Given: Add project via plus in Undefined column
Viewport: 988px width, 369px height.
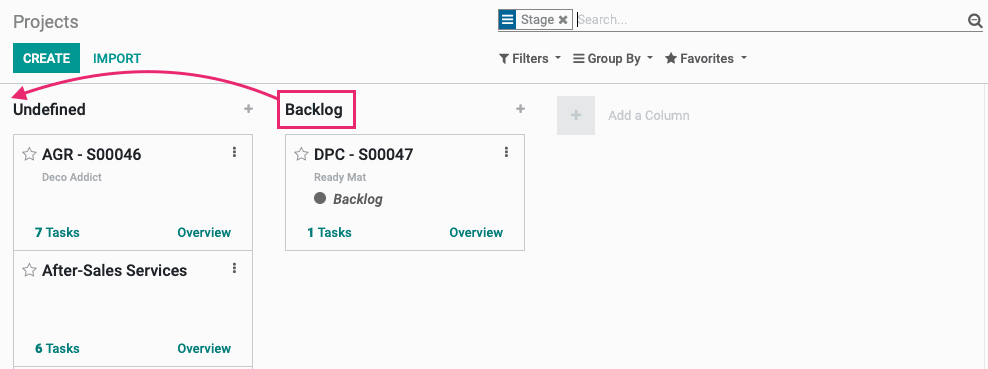Looking at the screenshot, I should click(x=248, y=109).
